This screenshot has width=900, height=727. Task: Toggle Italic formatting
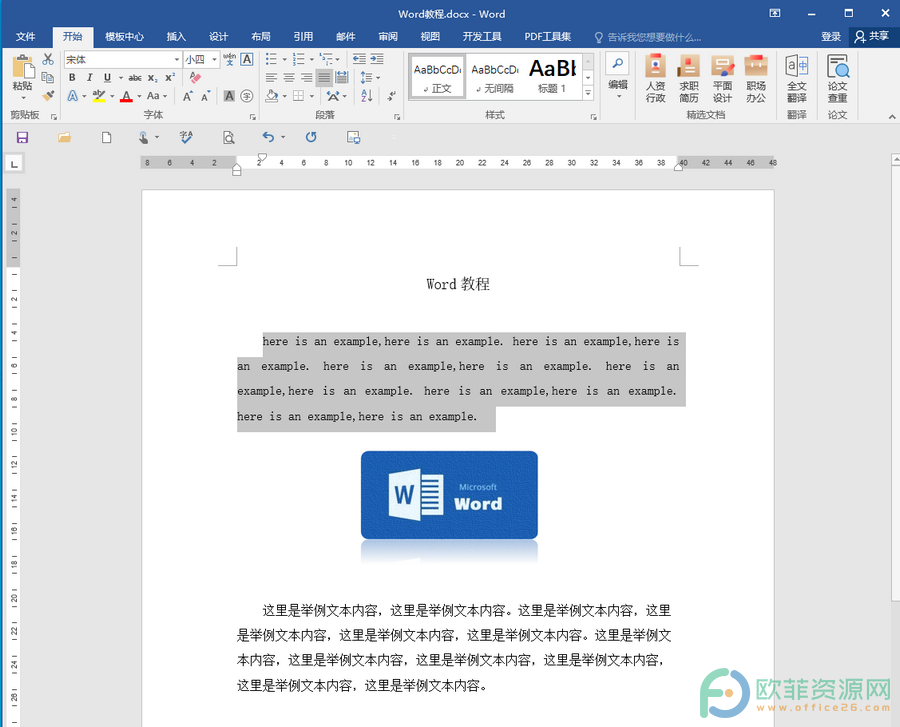pos(90,77)
